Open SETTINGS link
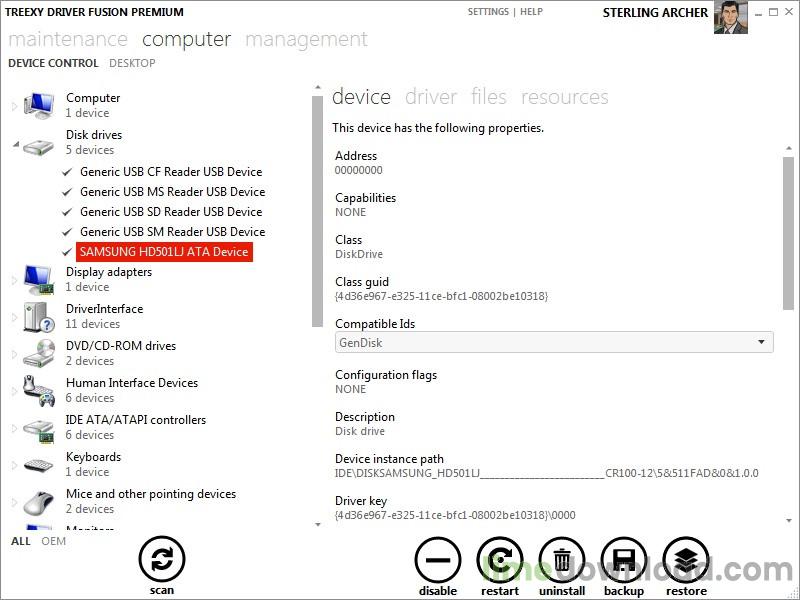This screenshot has height=600, width=800. pyautogui.click(x=488, y=12)
